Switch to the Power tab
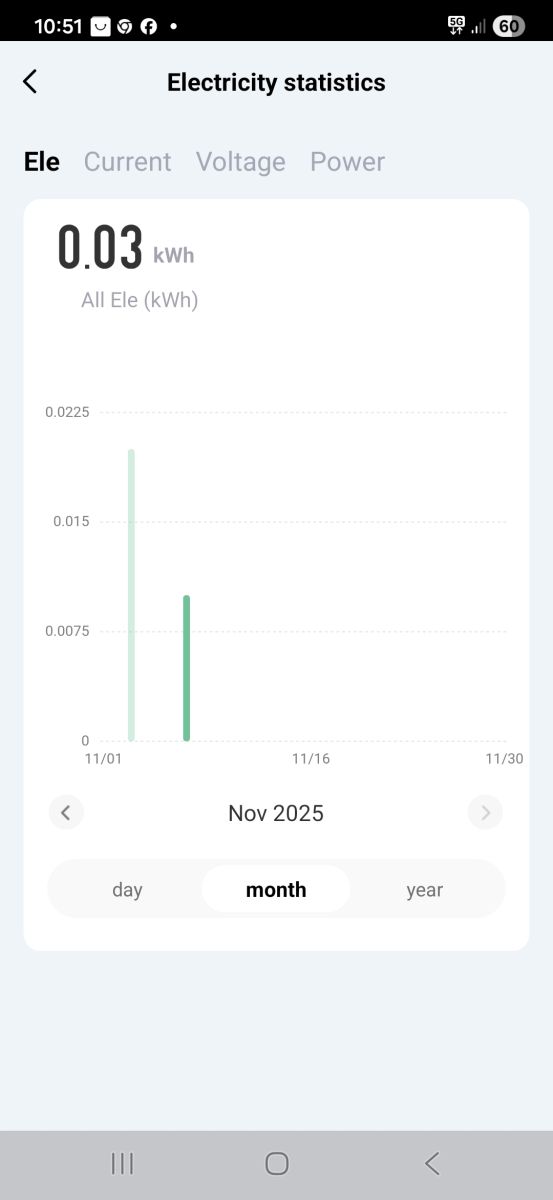This screenshot has width=553, height=1200. click(347, 162)
